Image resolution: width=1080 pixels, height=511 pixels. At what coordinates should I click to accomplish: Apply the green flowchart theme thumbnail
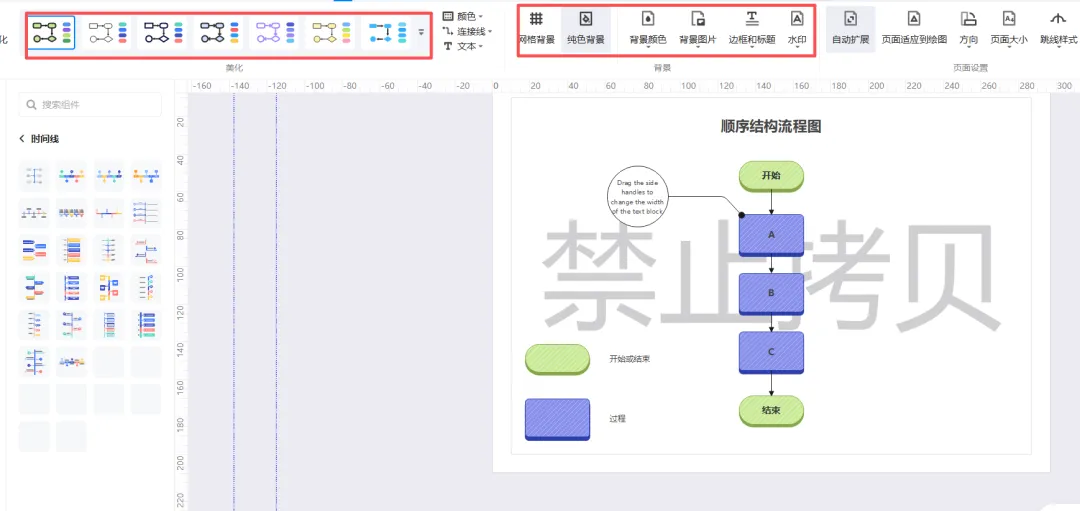click(x=52, y=32)
